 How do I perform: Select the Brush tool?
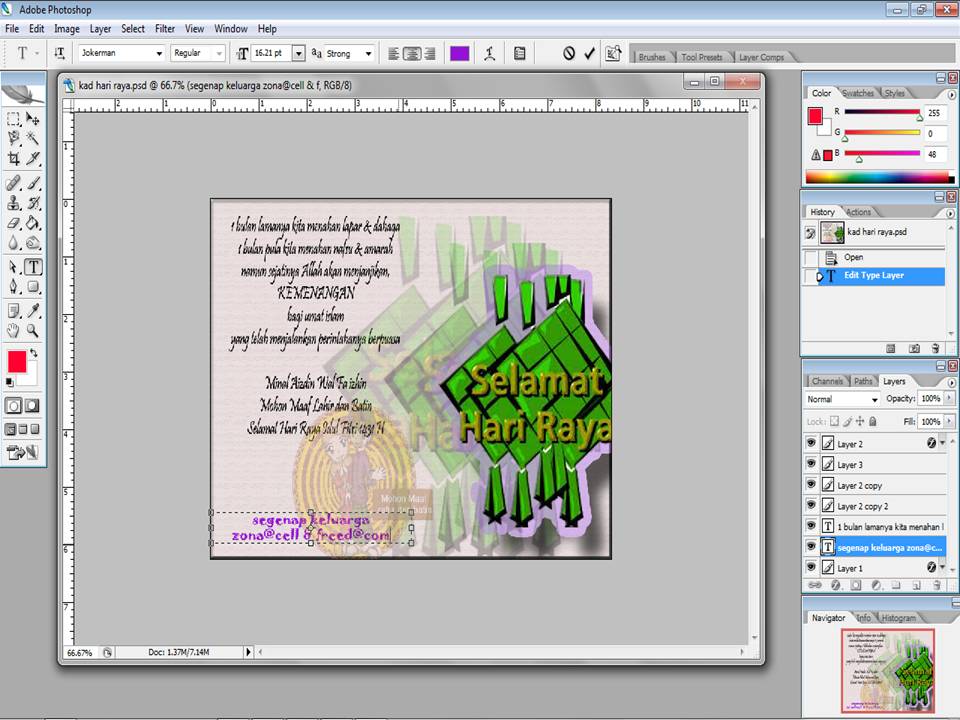tap(33, 183)
